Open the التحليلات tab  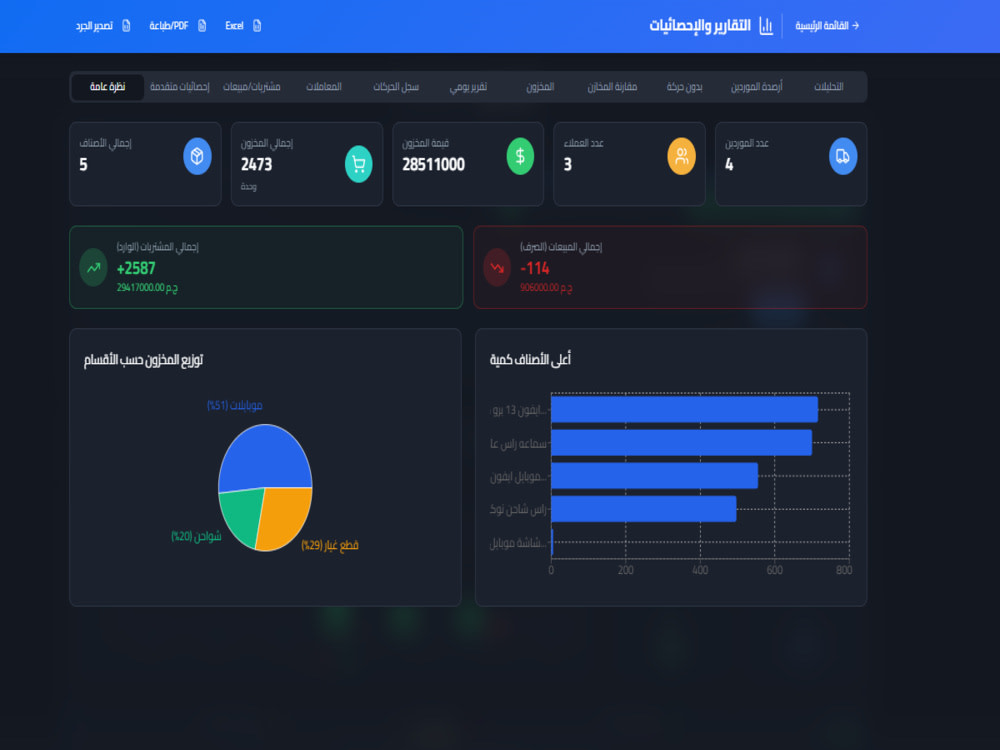coord(828,87)
